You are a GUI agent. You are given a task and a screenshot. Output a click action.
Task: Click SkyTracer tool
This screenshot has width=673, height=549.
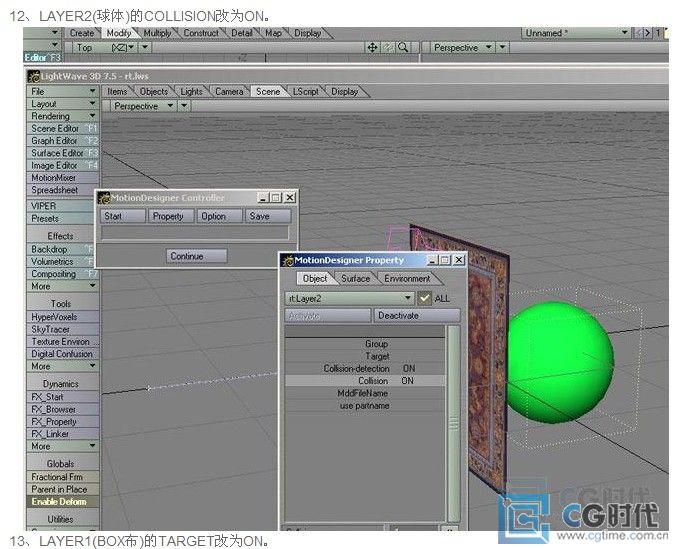[63, 329]
